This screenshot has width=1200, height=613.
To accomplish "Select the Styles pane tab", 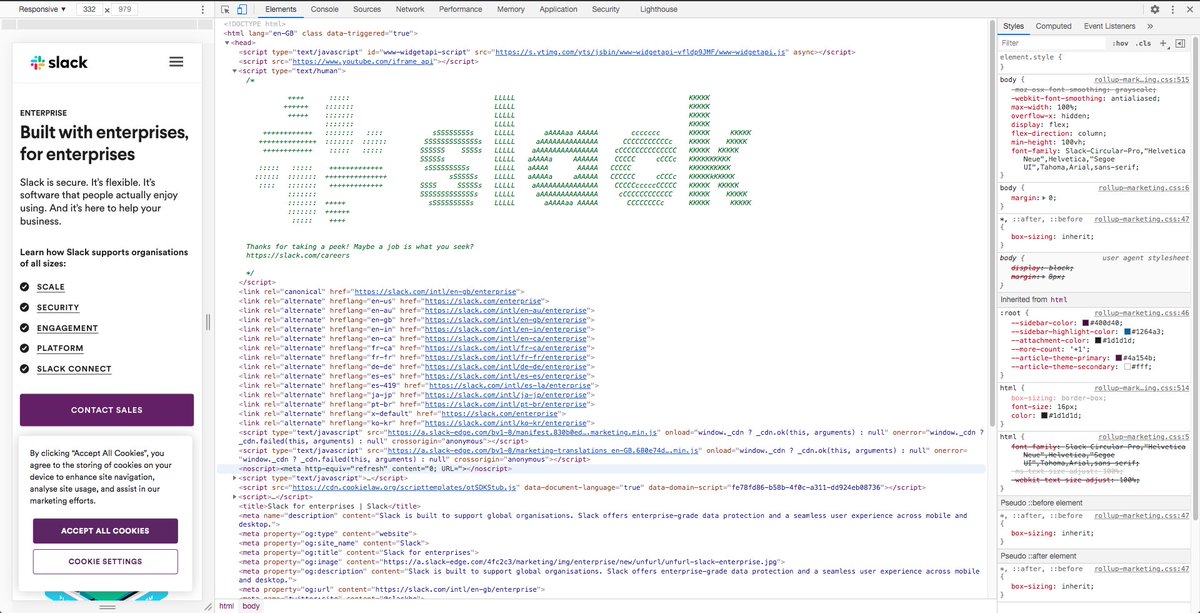I will click(x=1013, y=26).
